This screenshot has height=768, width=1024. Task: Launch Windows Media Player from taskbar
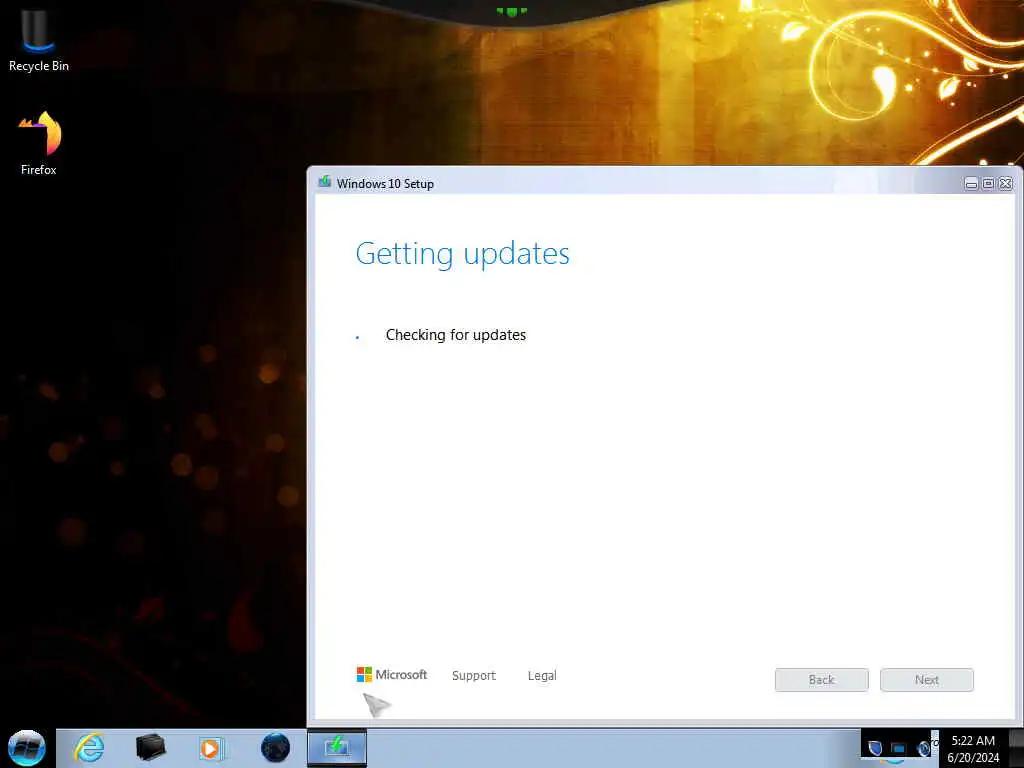click(212, 748)
